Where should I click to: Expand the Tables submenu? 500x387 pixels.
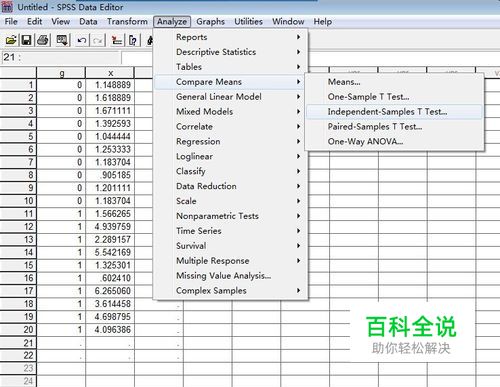click(231, 67)
